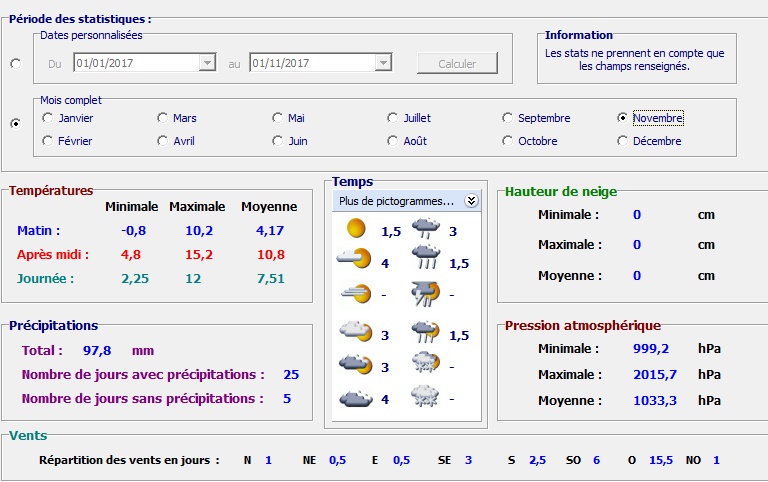Pick Juin as the month
This screenshot has width=768, height=482.
(x=278, y=141)
